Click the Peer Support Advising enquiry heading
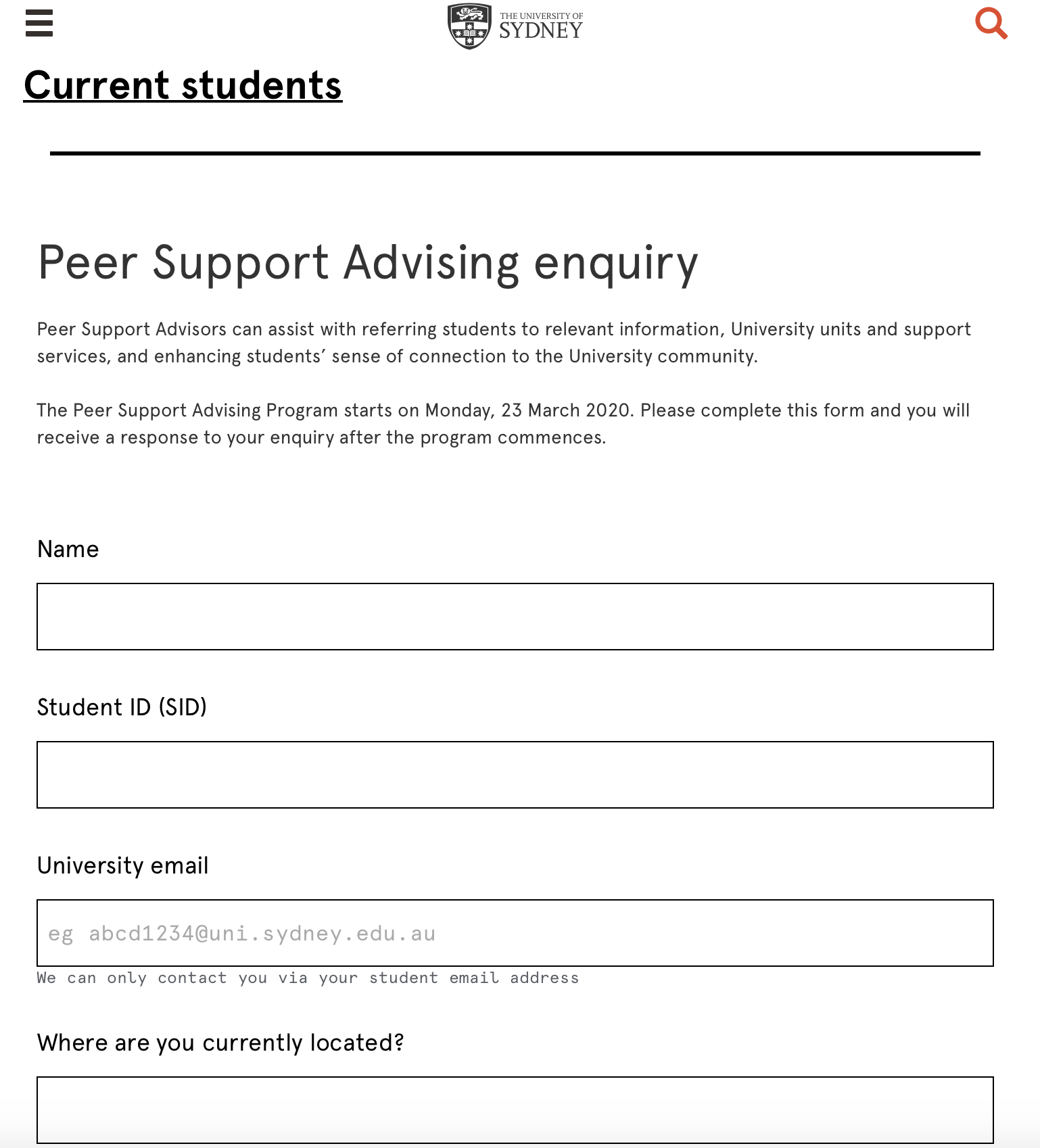The width and height of the screenshot is (1040, 1148). [368, 263]
